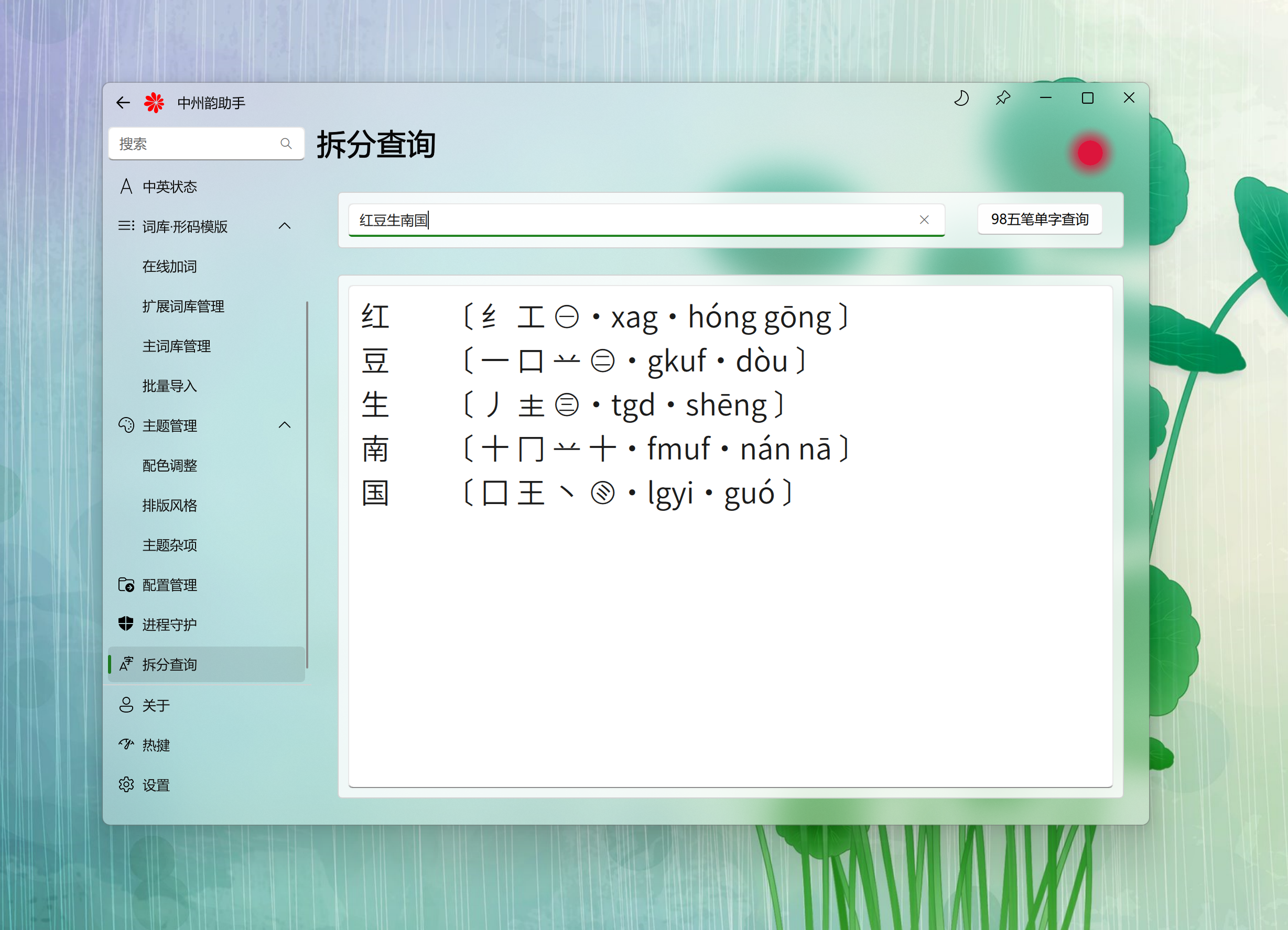Open 中英状态 page
Image resolution: width=1288 pixels, height=930 pixels.
pyautogui.click(x=169, y=187)
